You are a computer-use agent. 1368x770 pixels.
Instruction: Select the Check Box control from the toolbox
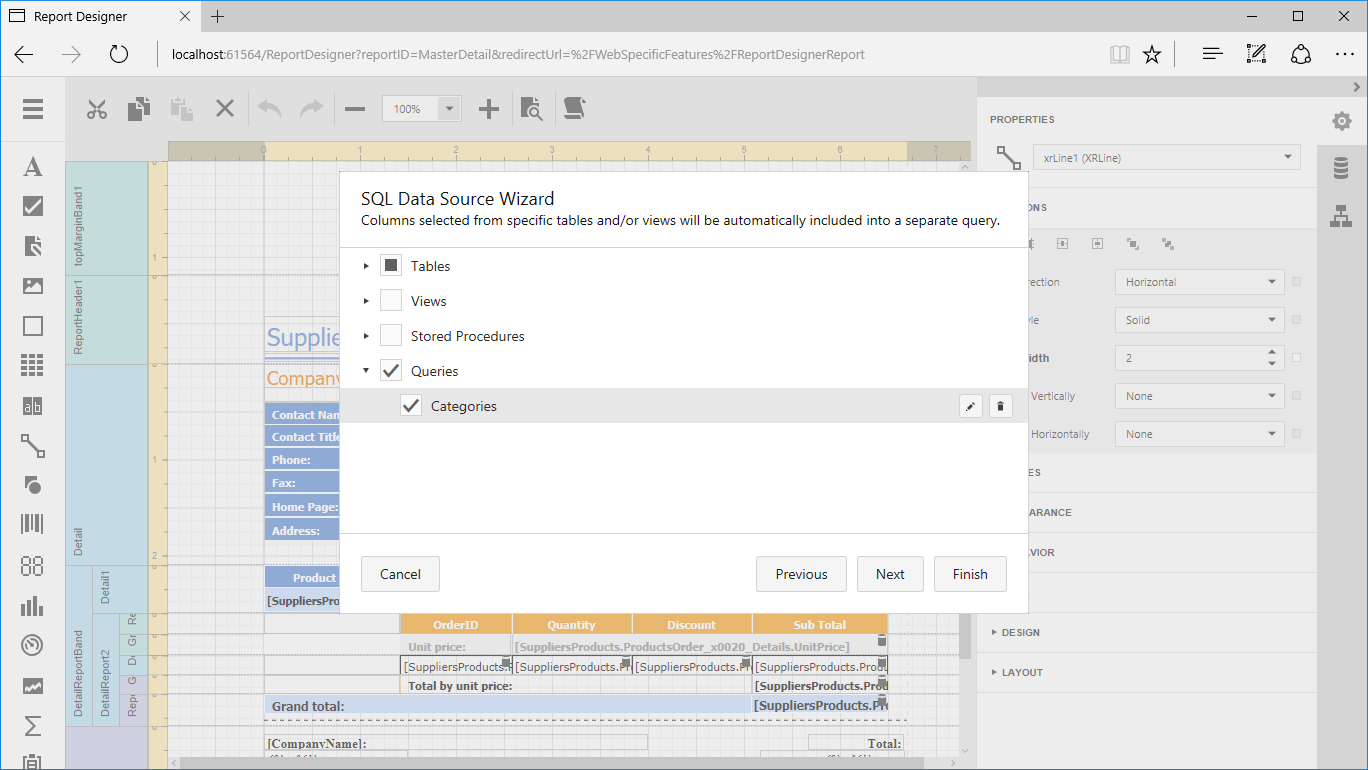pos(32,206)
